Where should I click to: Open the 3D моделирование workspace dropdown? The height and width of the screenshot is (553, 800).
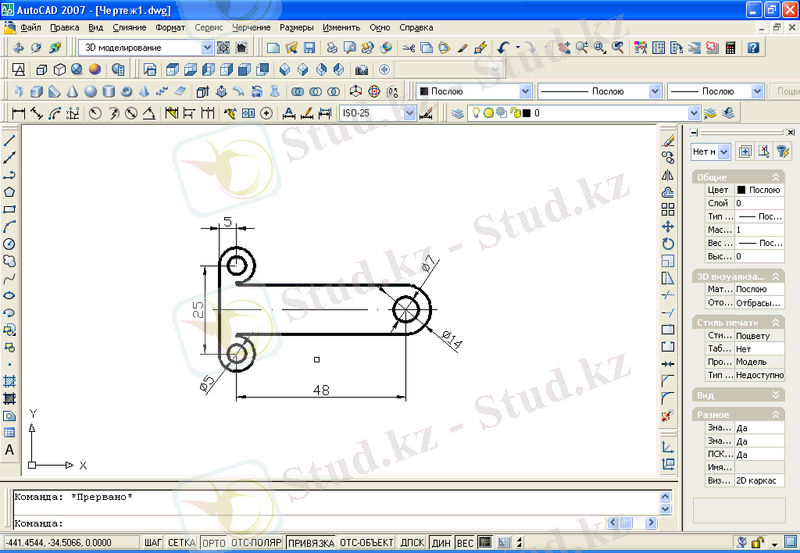tap(207, 47)
